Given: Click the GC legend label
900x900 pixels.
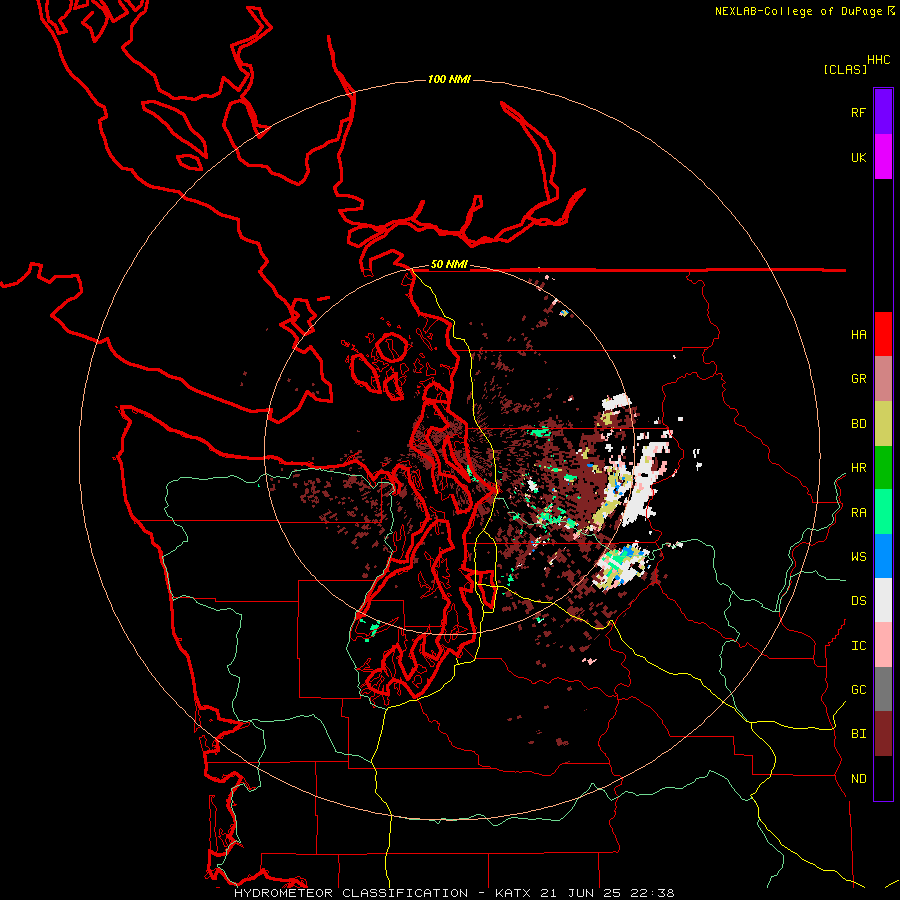Looking at the screenshot, I should pos(858,689).
